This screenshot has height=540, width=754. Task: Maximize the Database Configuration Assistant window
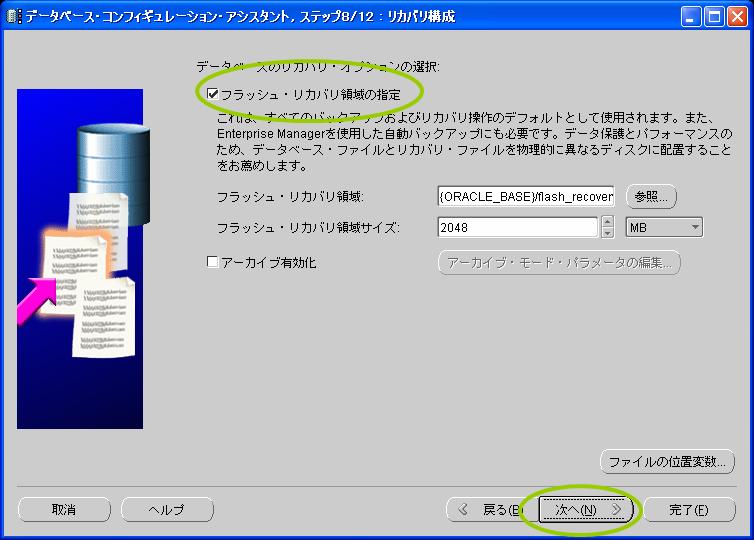tap(714, 17)
